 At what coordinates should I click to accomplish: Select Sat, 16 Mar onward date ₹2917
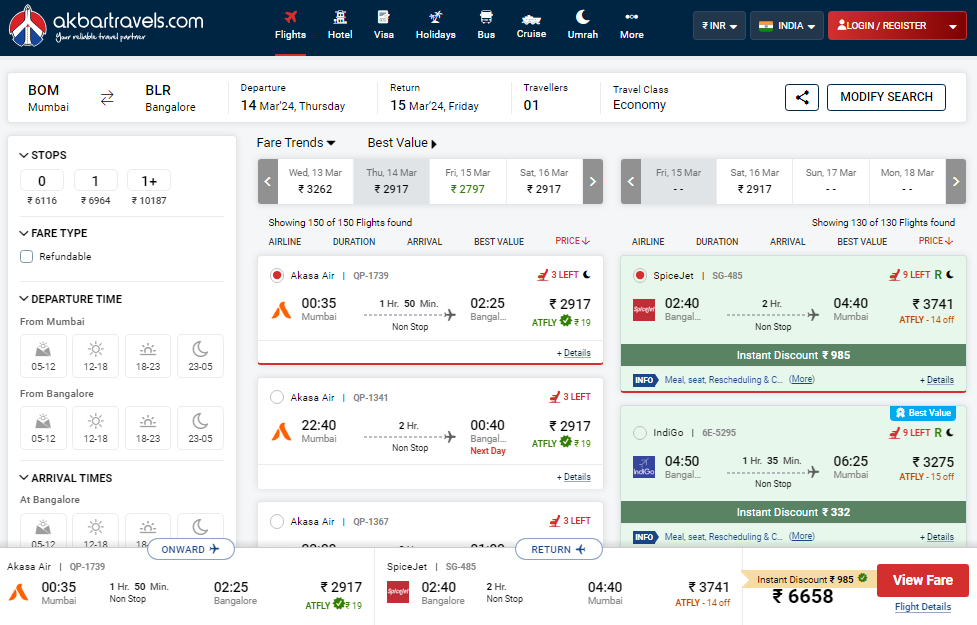[x=544, y=181]
